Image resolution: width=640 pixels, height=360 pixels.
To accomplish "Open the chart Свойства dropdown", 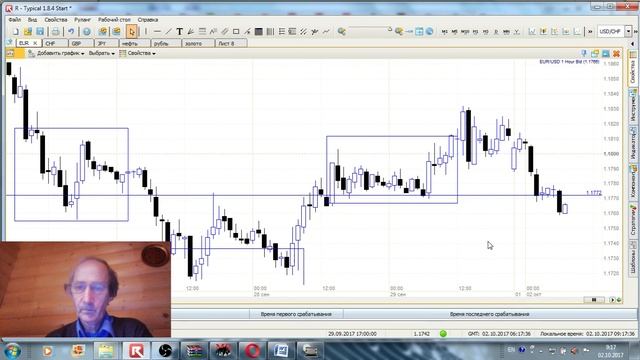I will (138, 53).
